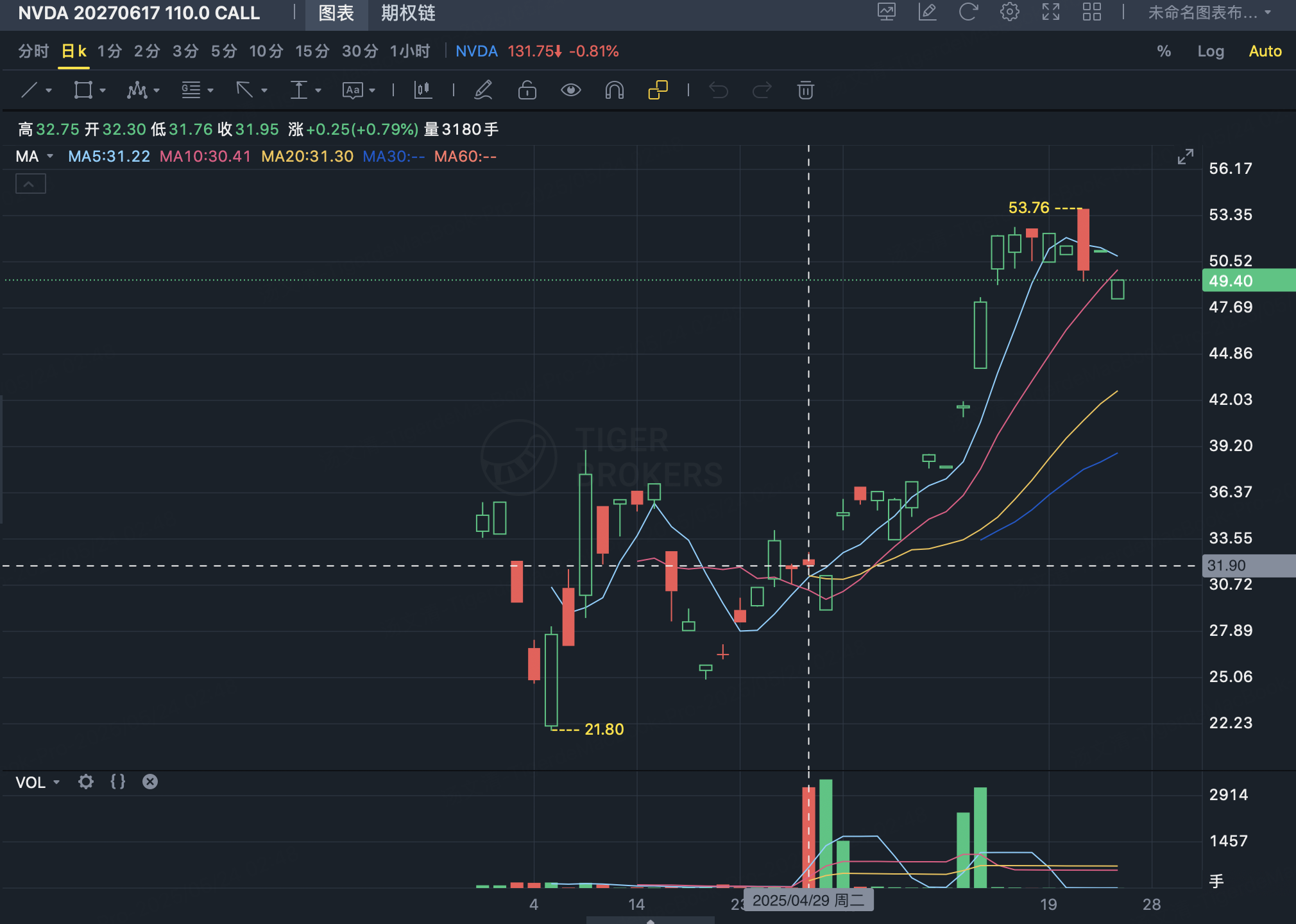1296x924 pixels.
Task: Open the VOL indicator dropdown
Action: pos(56,782)
